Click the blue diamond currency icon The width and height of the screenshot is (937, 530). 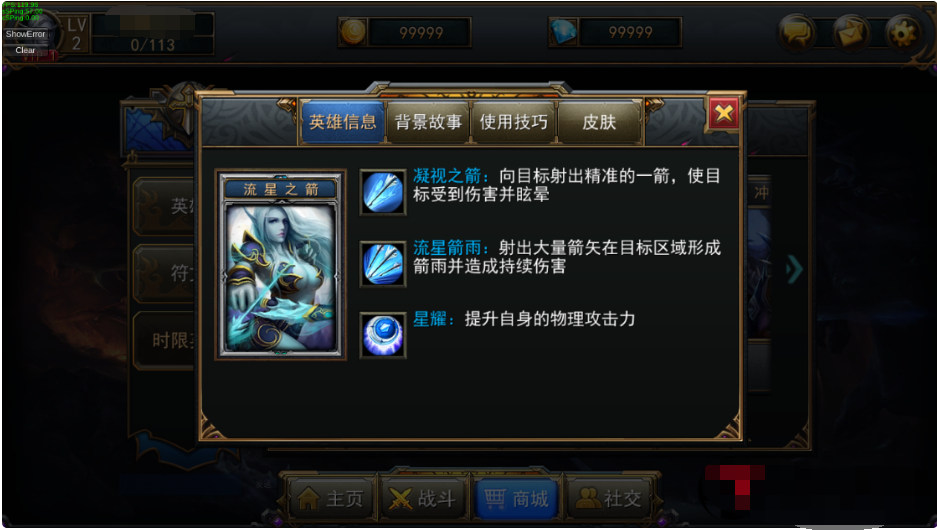563,32
